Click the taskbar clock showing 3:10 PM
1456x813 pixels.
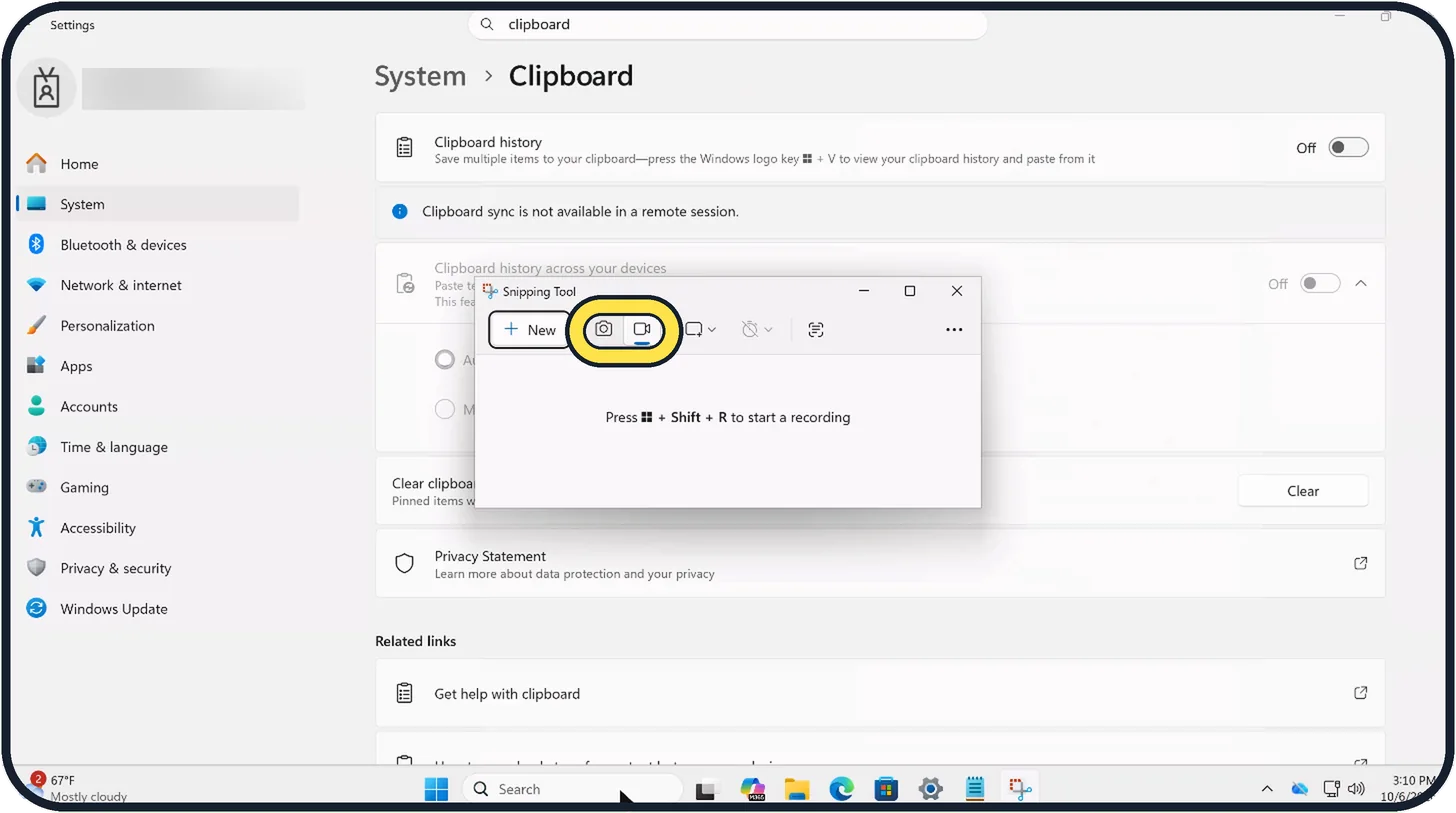point(1410,788)
